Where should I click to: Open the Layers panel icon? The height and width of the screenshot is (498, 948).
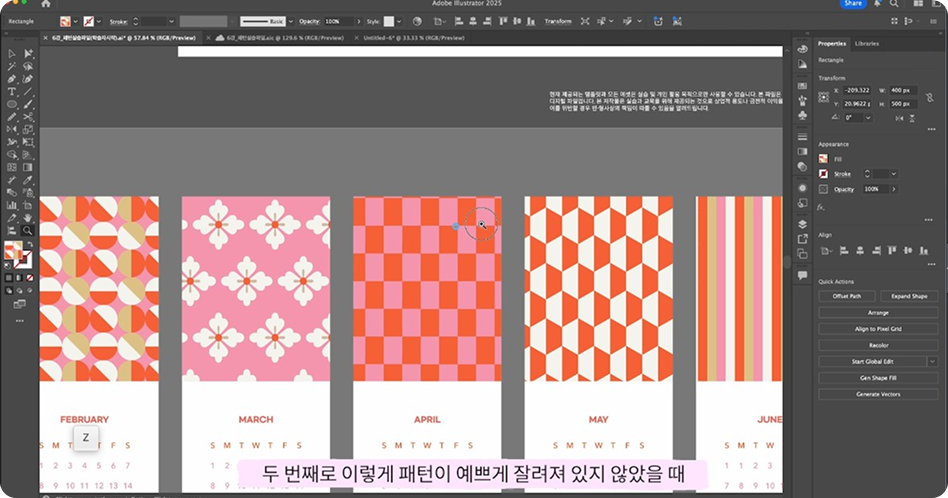click(x=802, y=224)
